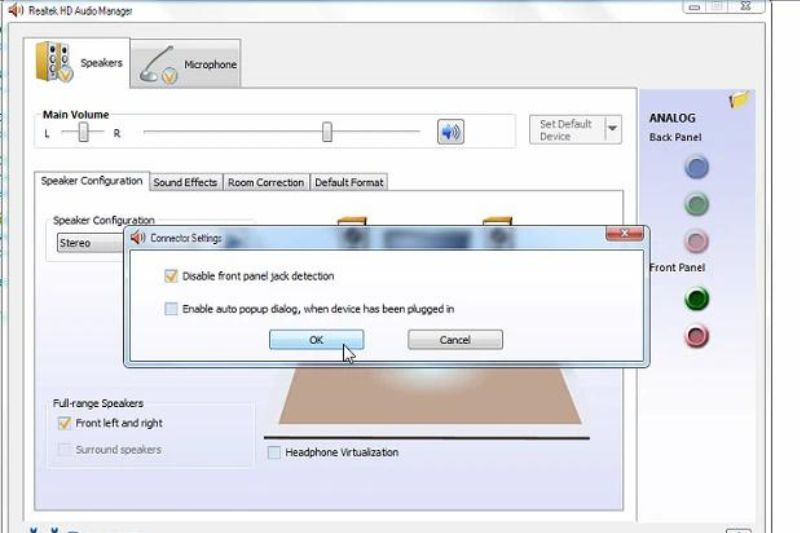The height and width of the screenshot is (533, 800).
Task: Switch to the Microphone device tab
Action: (186, 64)
